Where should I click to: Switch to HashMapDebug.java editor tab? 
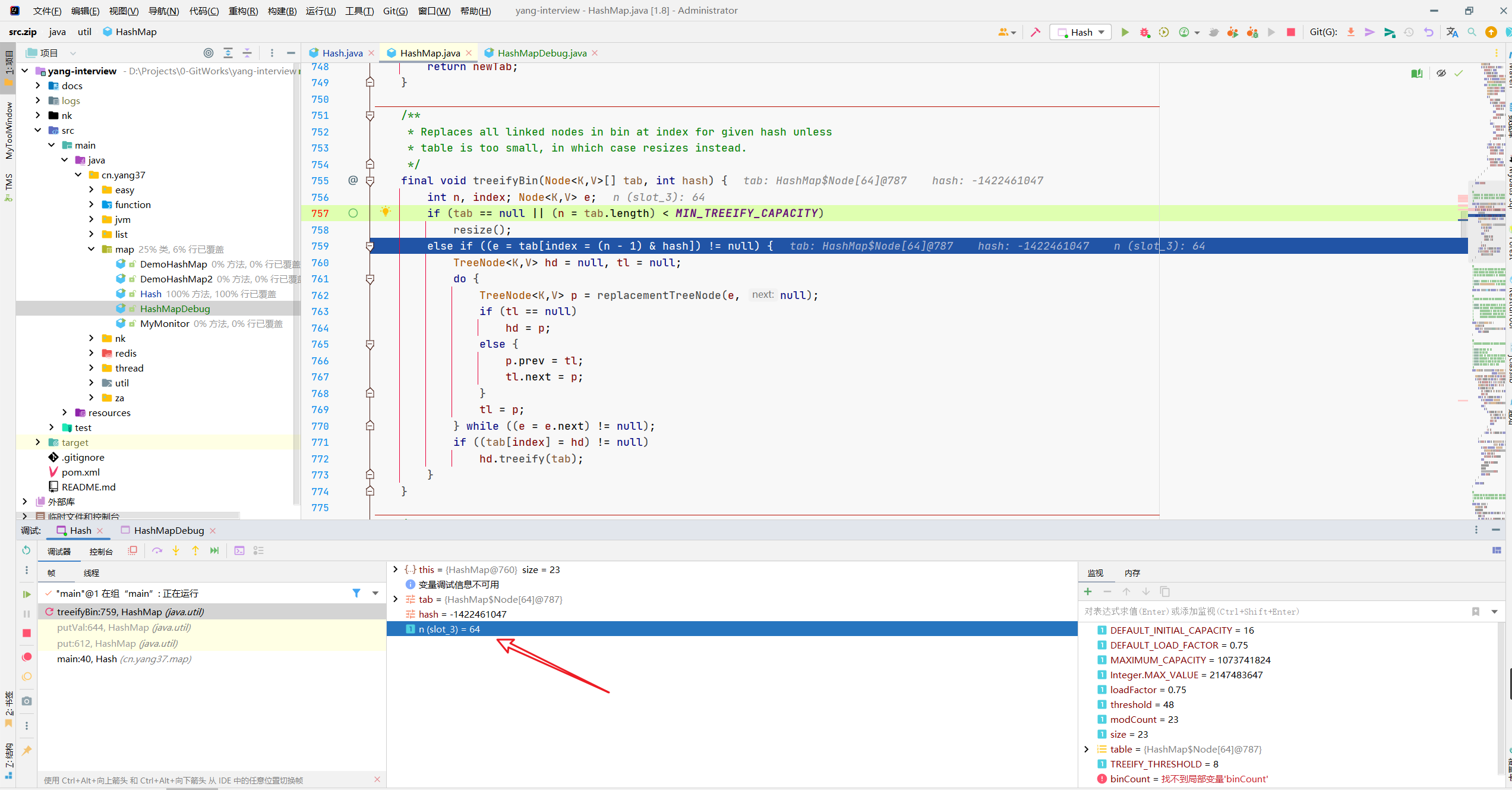542,53
